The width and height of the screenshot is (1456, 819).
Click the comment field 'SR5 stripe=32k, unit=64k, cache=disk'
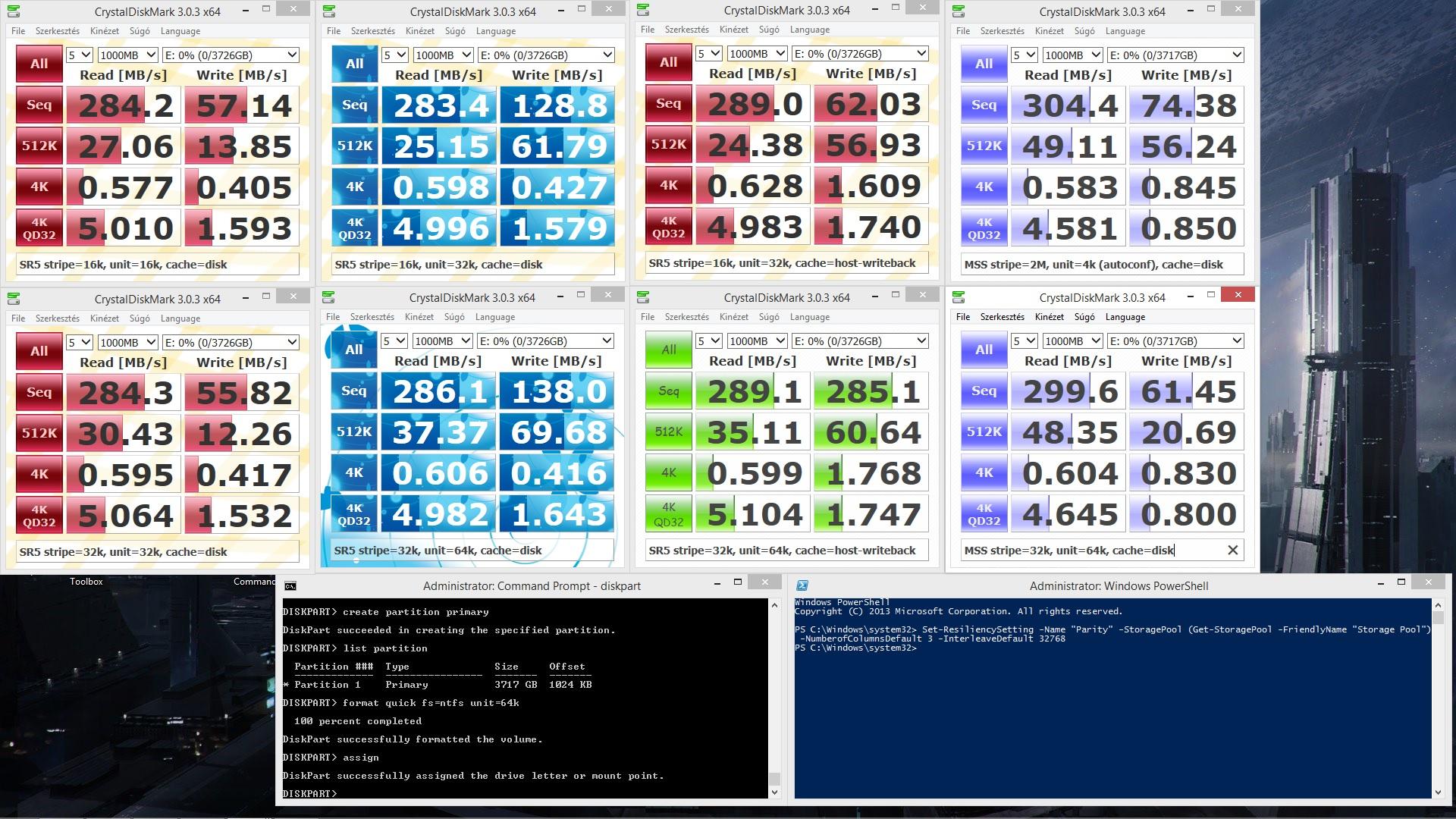(x=472, y=551)
